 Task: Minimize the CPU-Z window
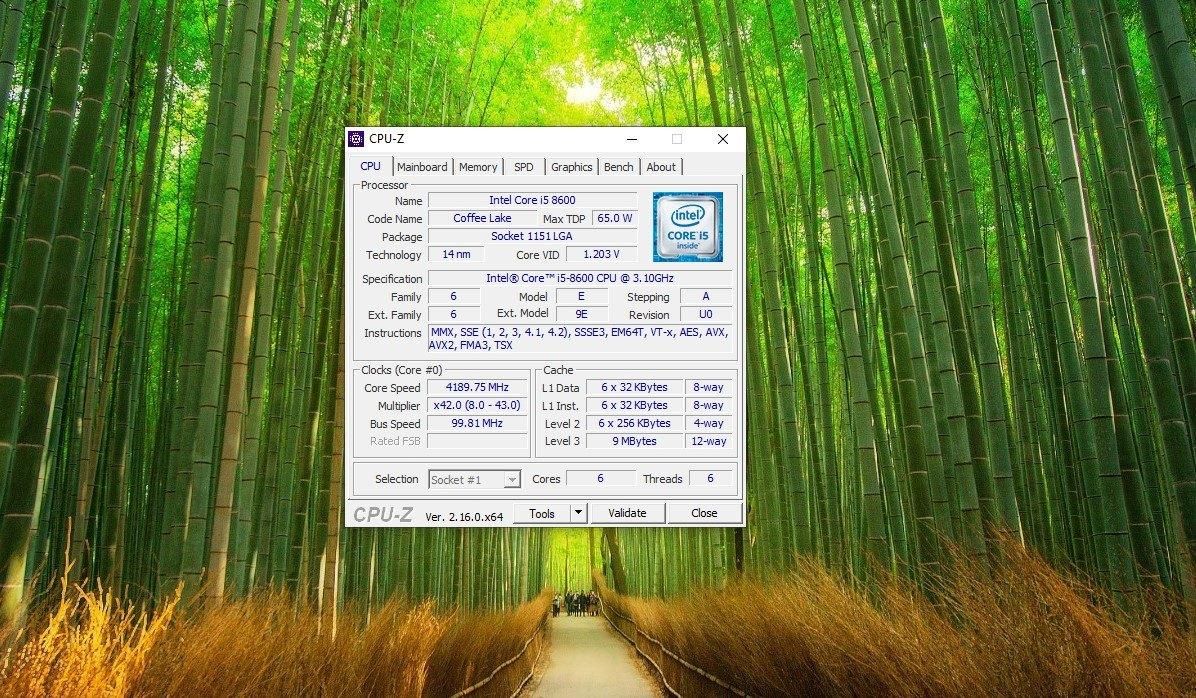(x=632, y=139)
